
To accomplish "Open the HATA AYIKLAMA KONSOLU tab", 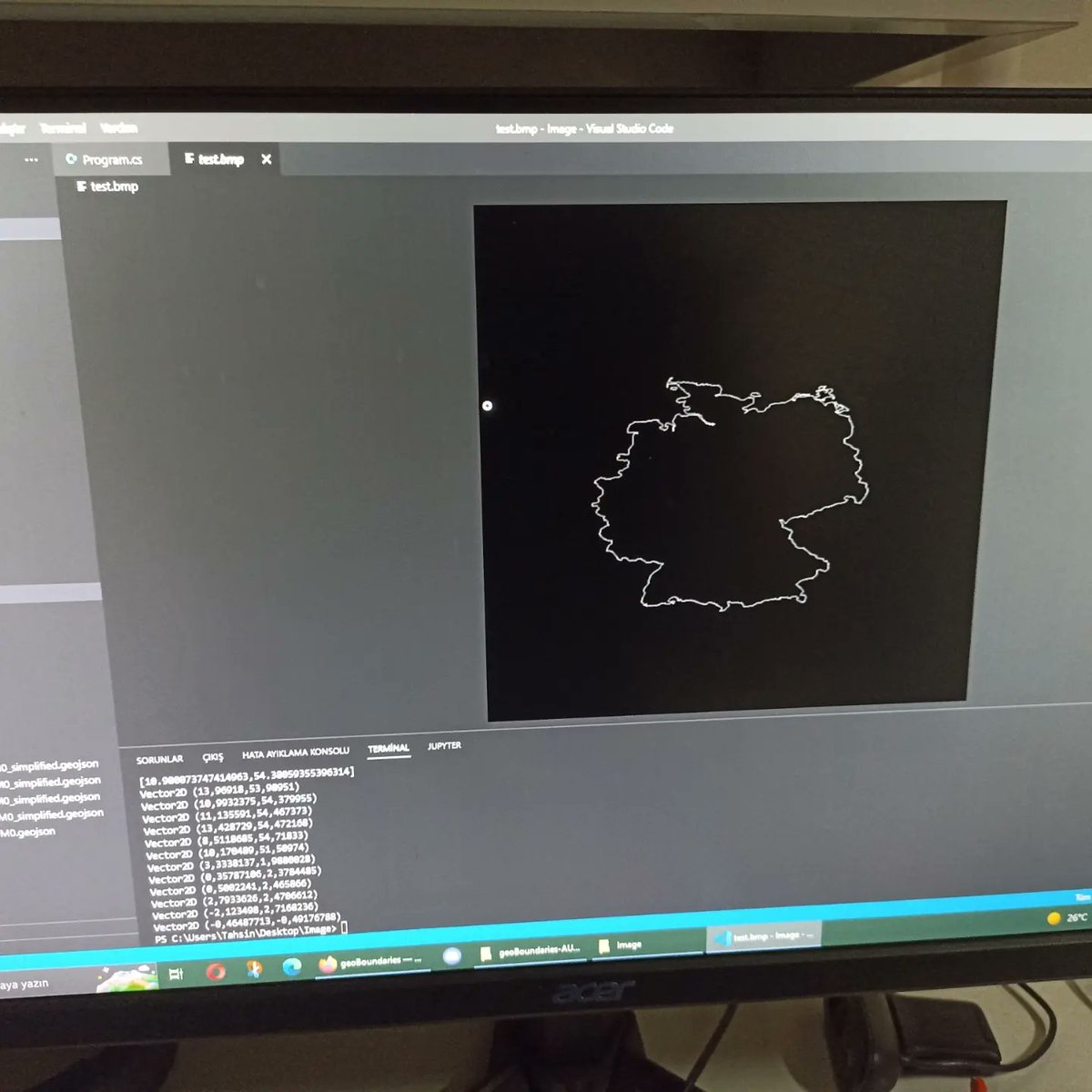I will (296, 753).
